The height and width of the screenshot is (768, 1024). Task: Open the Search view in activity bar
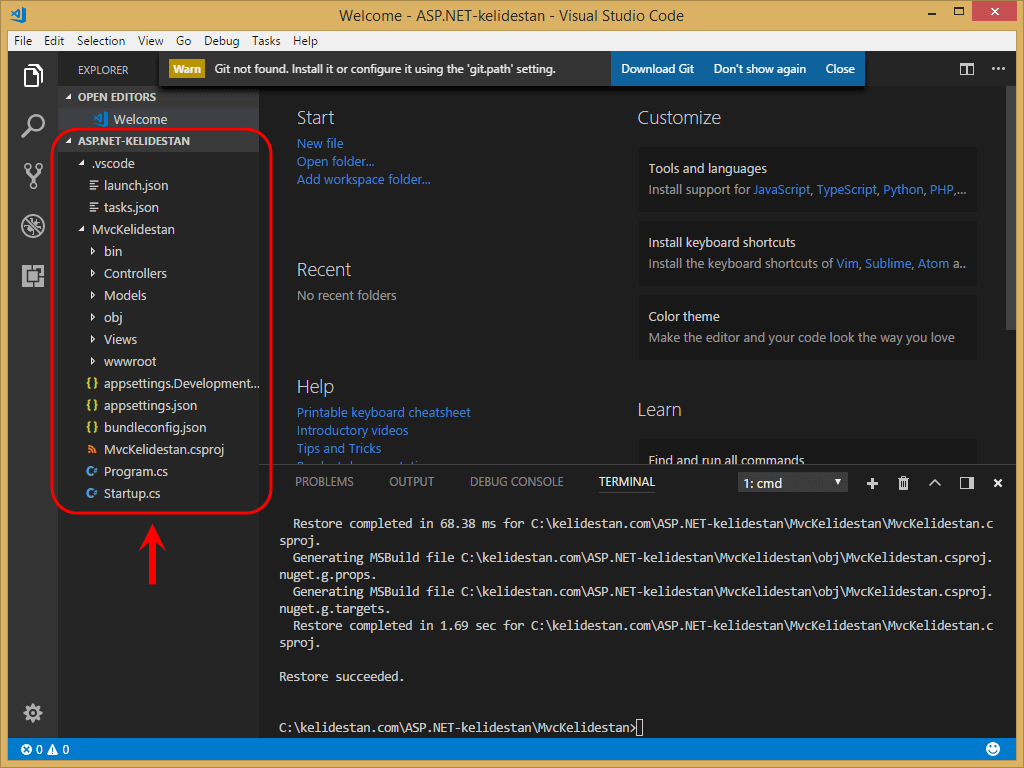pyautogui.click(x=33, y=125)
